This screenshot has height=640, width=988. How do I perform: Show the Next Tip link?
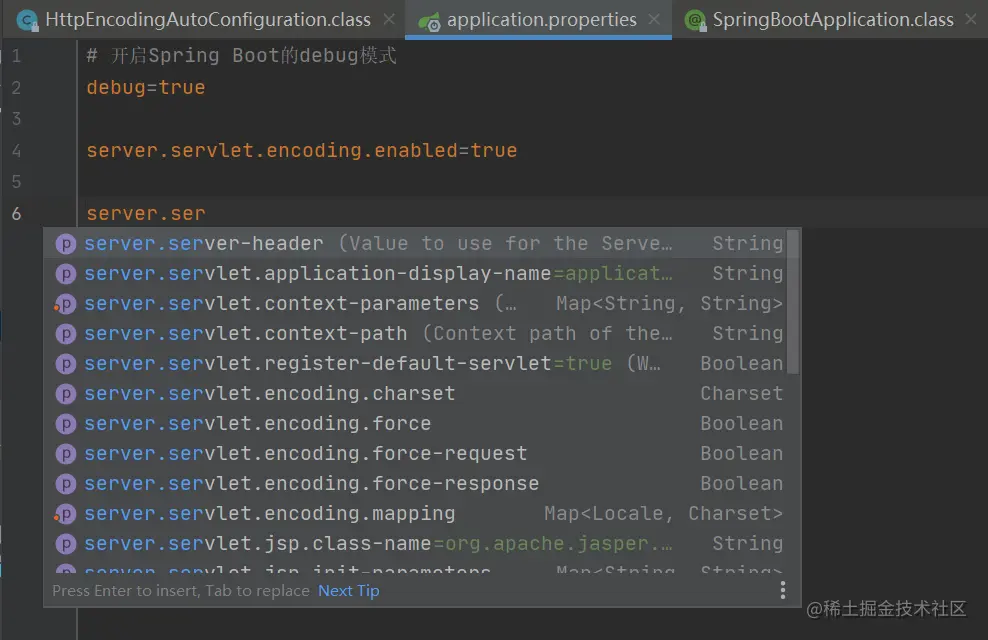(x=348, y=591)
